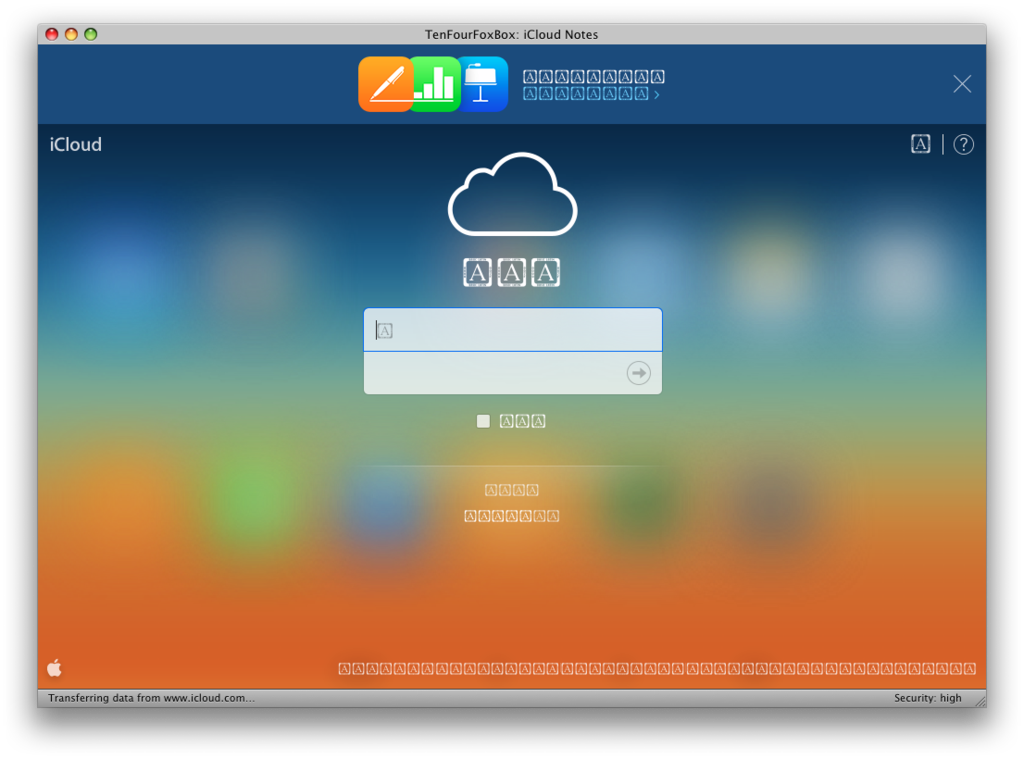Click the "Transferring data from www.icloud.com" status
Image resolution: width=1024 pixels, height=759 pixels.
click(152, 698)
